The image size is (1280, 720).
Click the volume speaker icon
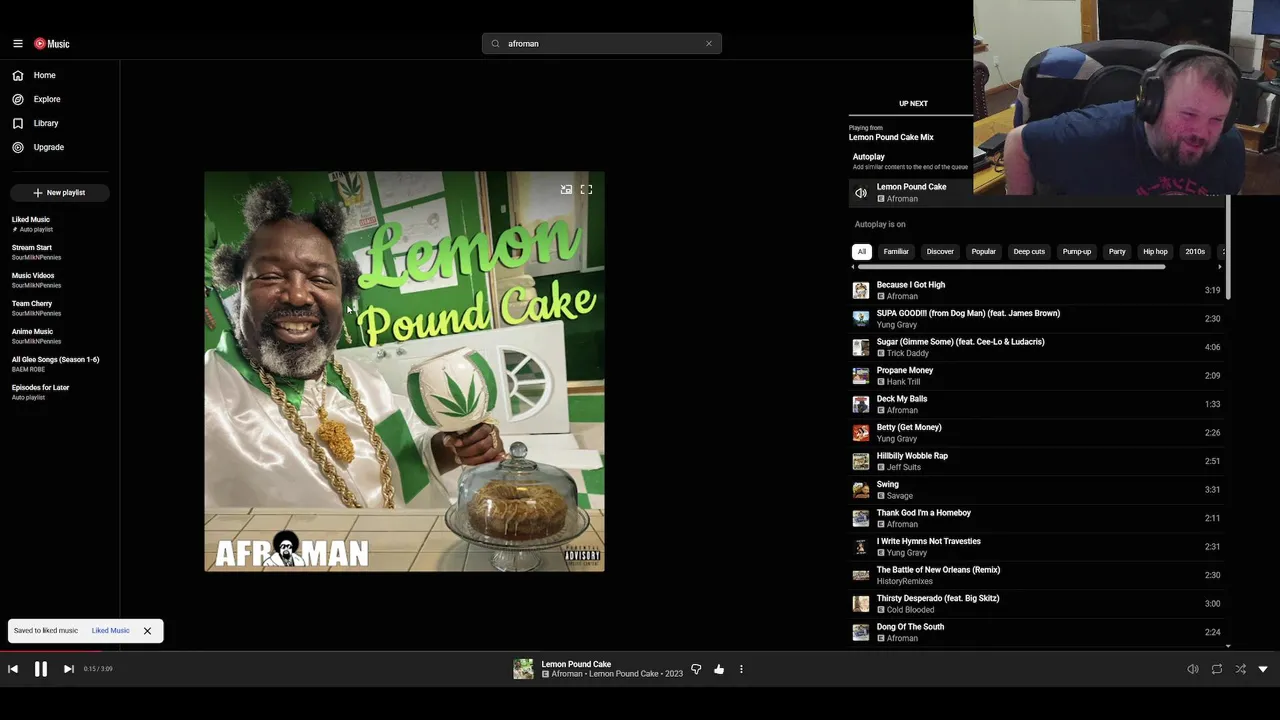click(1193, 669)
